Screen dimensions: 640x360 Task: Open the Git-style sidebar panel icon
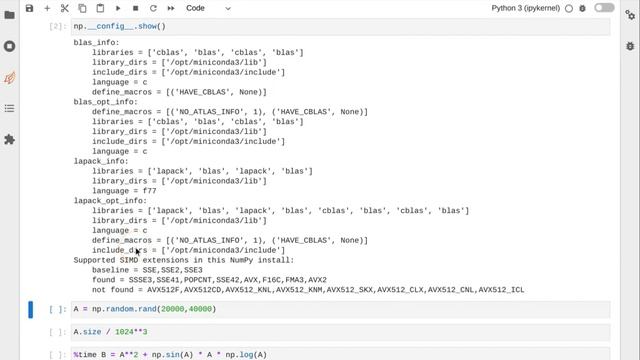pos(9,77)
